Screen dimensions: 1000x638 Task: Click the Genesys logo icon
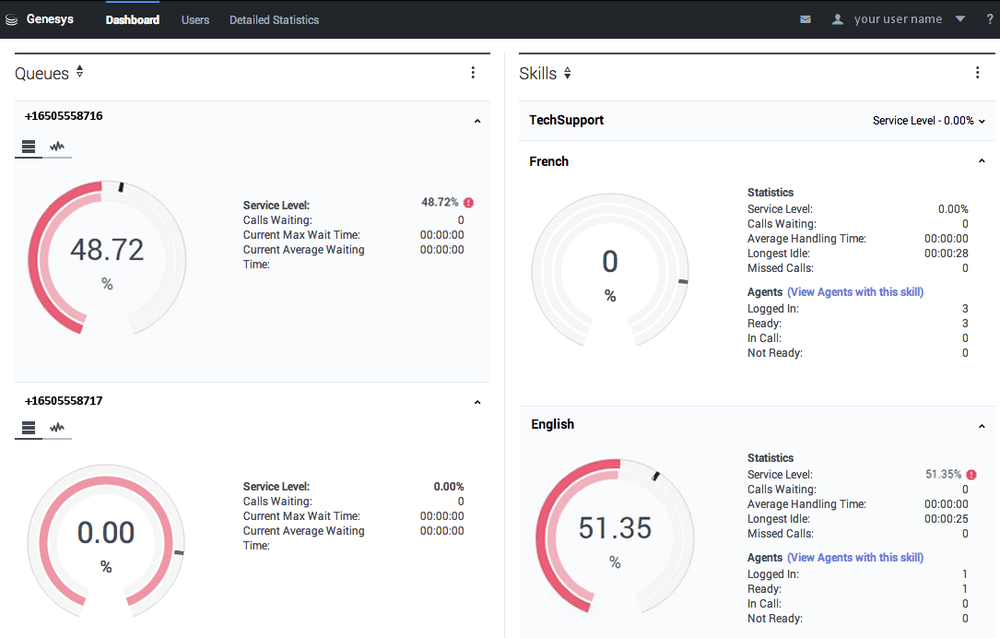[12, 19]
